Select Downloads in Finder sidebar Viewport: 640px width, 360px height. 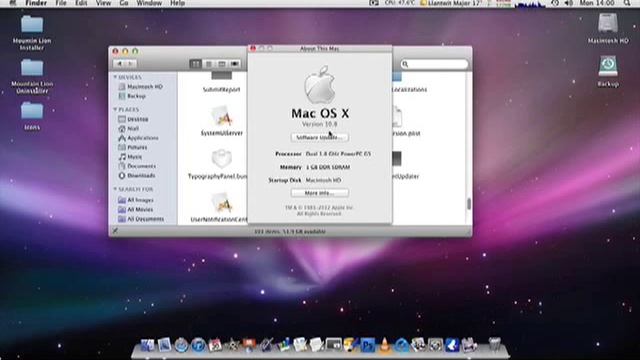click(x=137, y=176)
